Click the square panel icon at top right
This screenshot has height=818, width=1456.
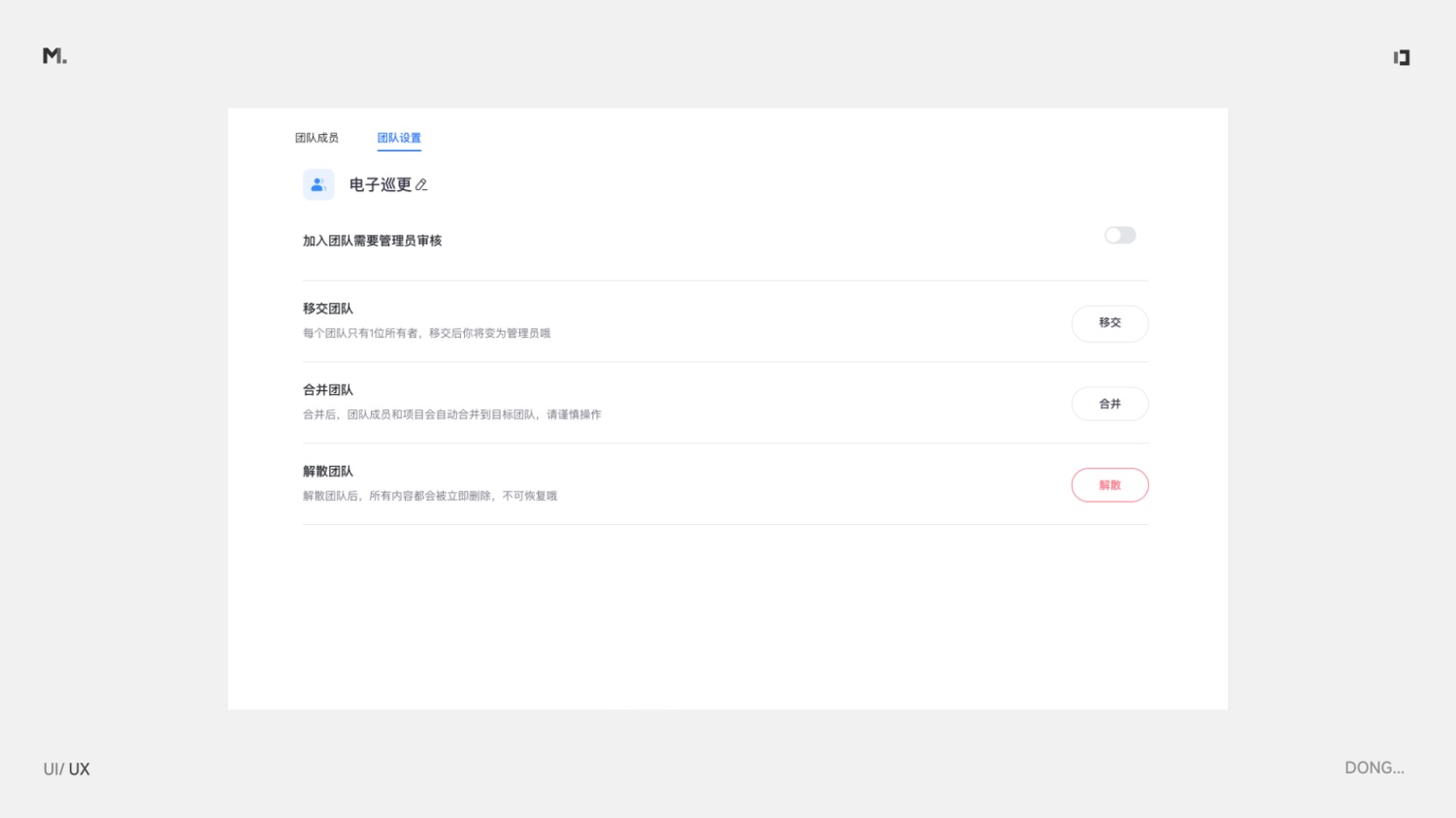1401,57
